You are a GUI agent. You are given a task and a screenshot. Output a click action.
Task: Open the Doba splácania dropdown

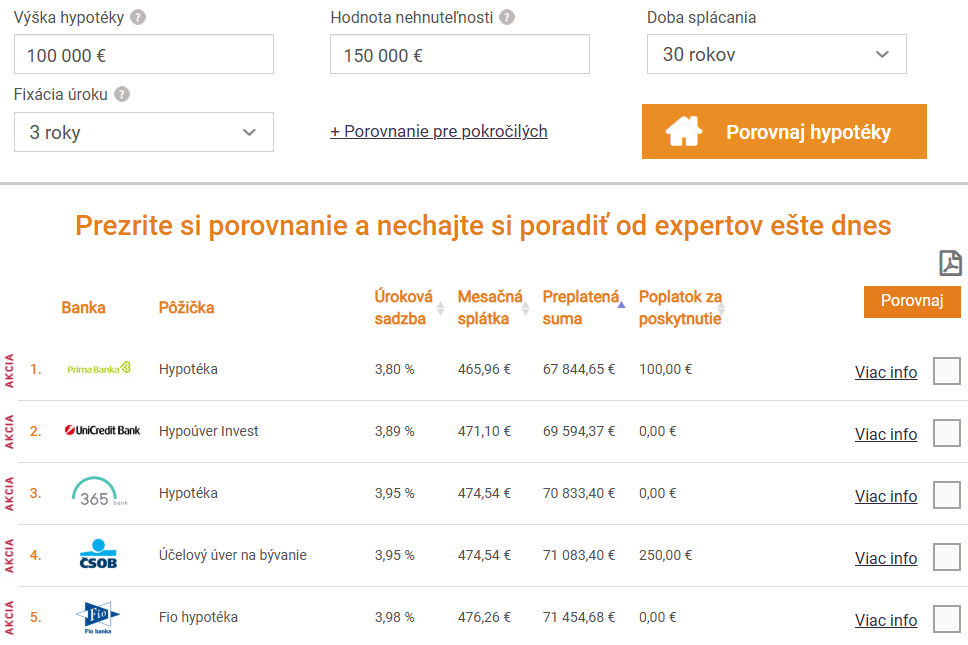(x=776, y=54)
